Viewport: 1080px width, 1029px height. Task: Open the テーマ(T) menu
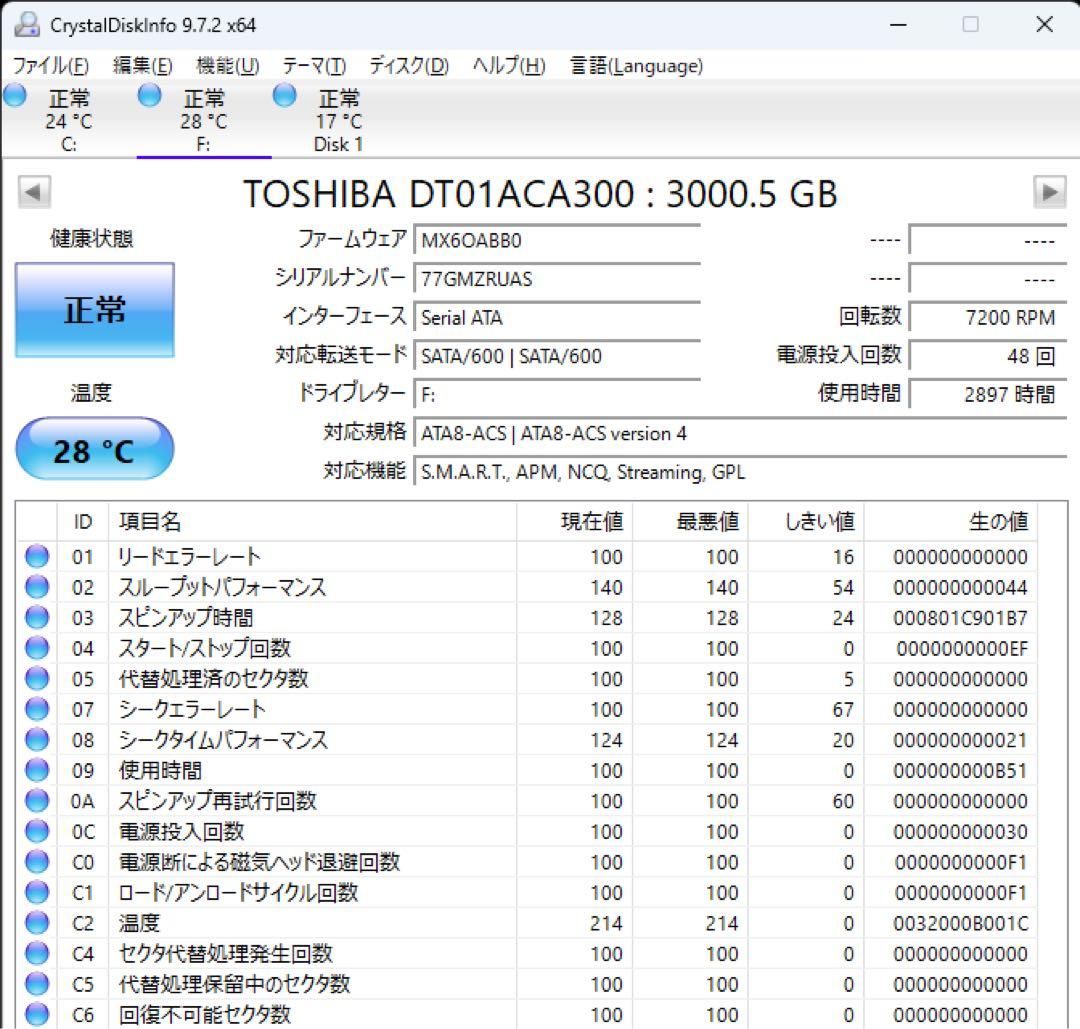coord(314,66)
